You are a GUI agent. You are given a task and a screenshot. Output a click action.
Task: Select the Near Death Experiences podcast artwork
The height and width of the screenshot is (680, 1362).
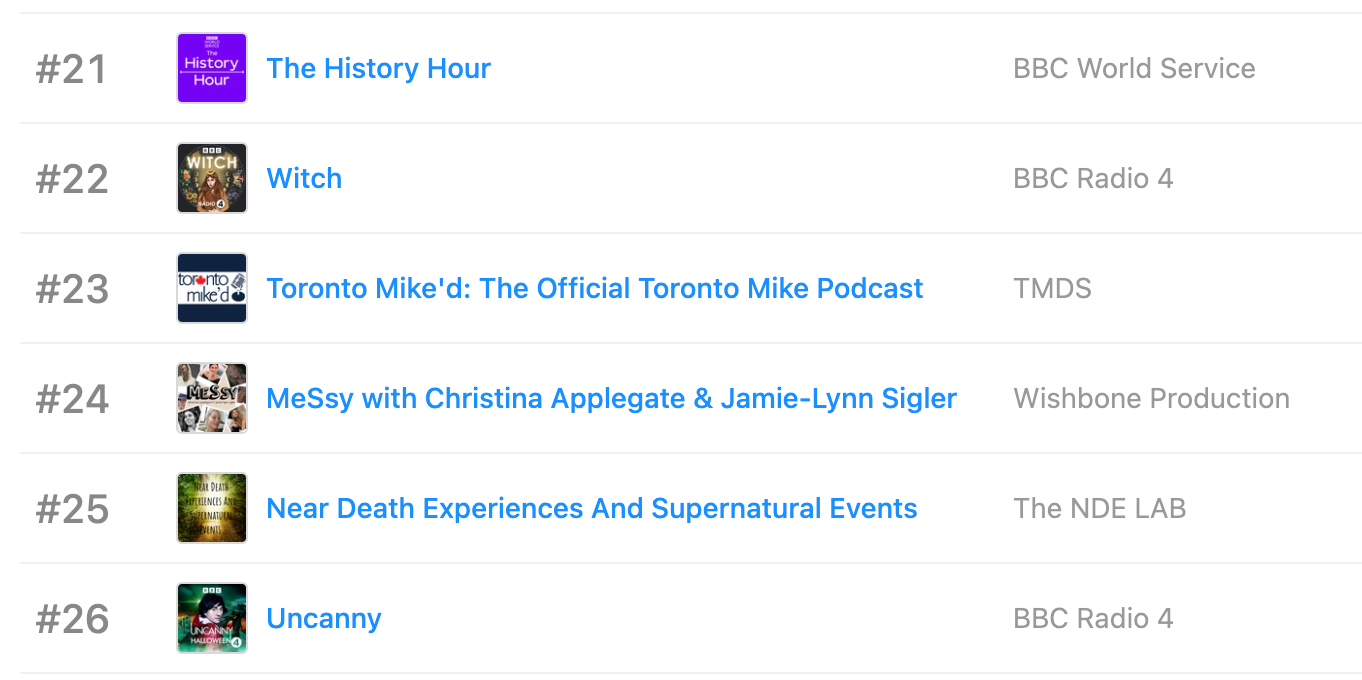212,508
